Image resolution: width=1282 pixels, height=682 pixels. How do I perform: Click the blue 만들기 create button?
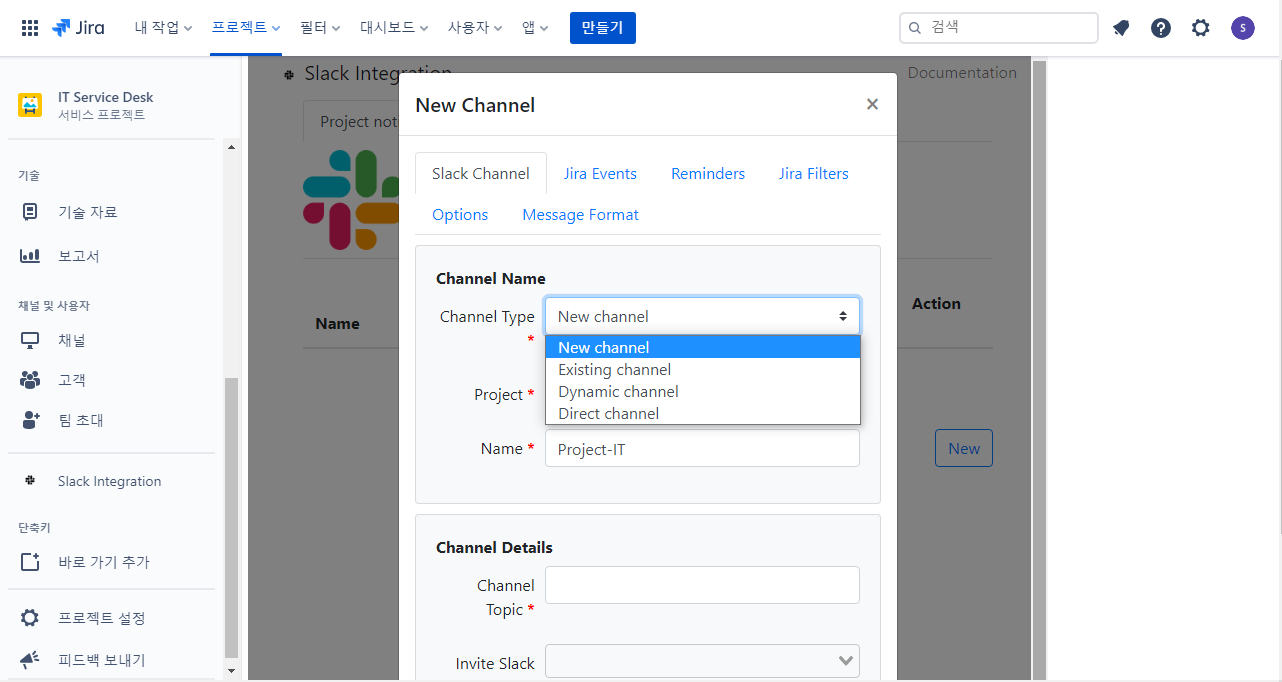click(x=602, y=28)
